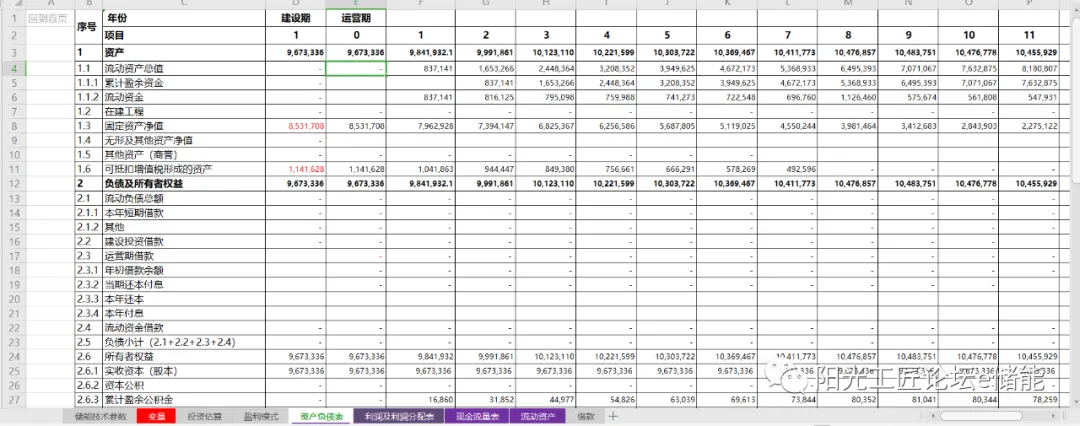1080x426 pixels.
Task: Select the red 1,141,628 cell
Action: 295,169
